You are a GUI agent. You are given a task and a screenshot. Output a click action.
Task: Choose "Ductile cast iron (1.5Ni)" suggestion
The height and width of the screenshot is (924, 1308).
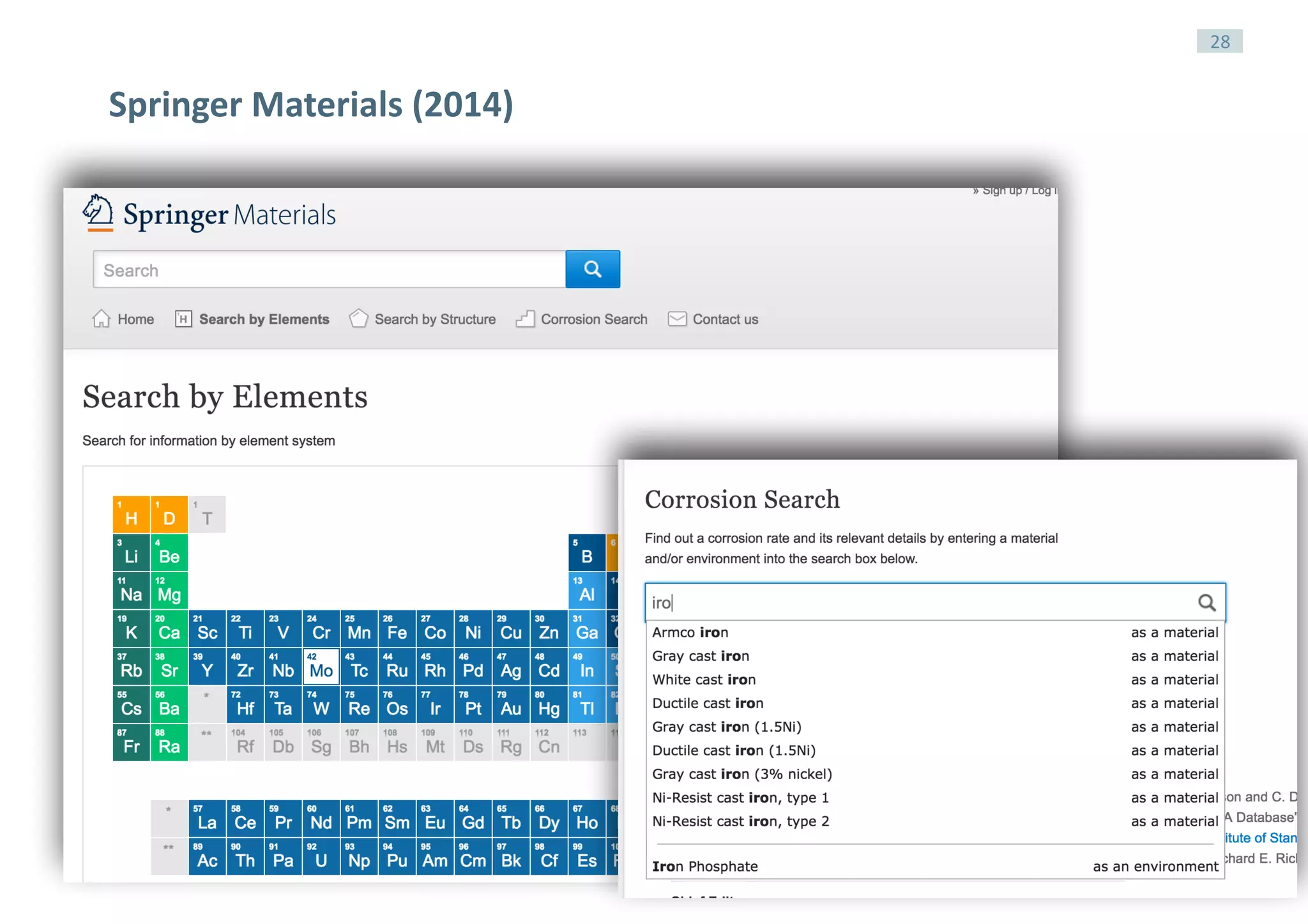click(x=935, y=750)
